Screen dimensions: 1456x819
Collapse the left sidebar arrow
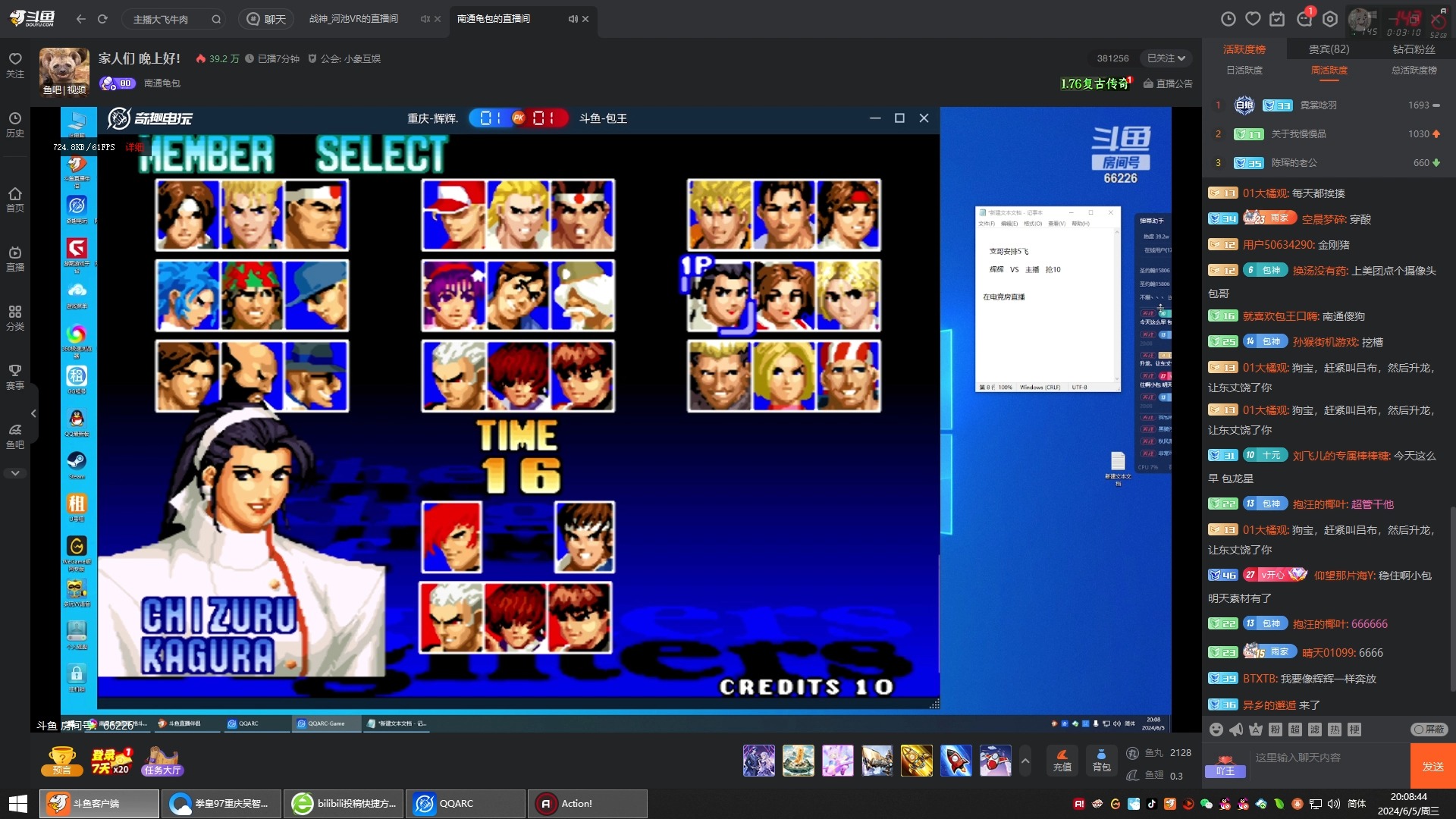tap(33, 413)
